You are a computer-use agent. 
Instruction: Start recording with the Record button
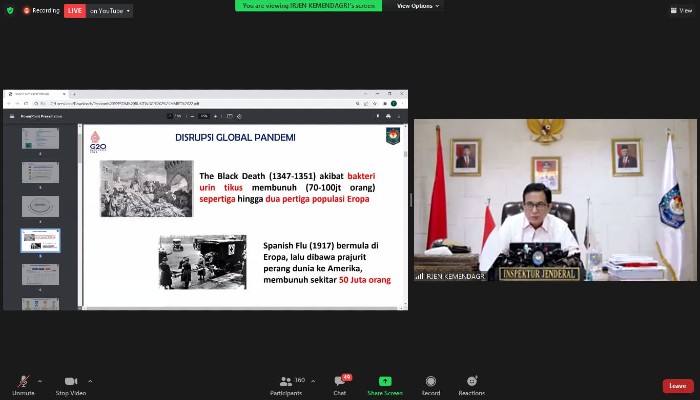click(430, 384)
